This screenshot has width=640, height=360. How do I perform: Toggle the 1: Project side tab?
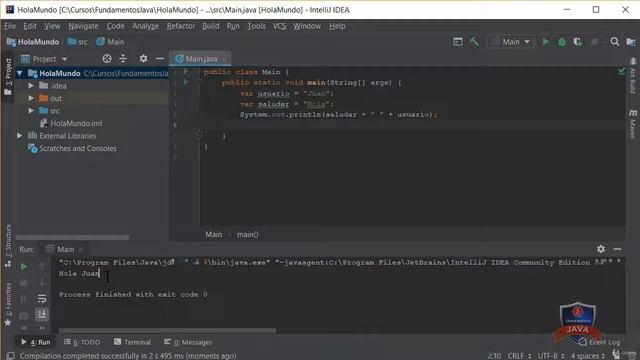pyautogui.click(x=8, y=76)
